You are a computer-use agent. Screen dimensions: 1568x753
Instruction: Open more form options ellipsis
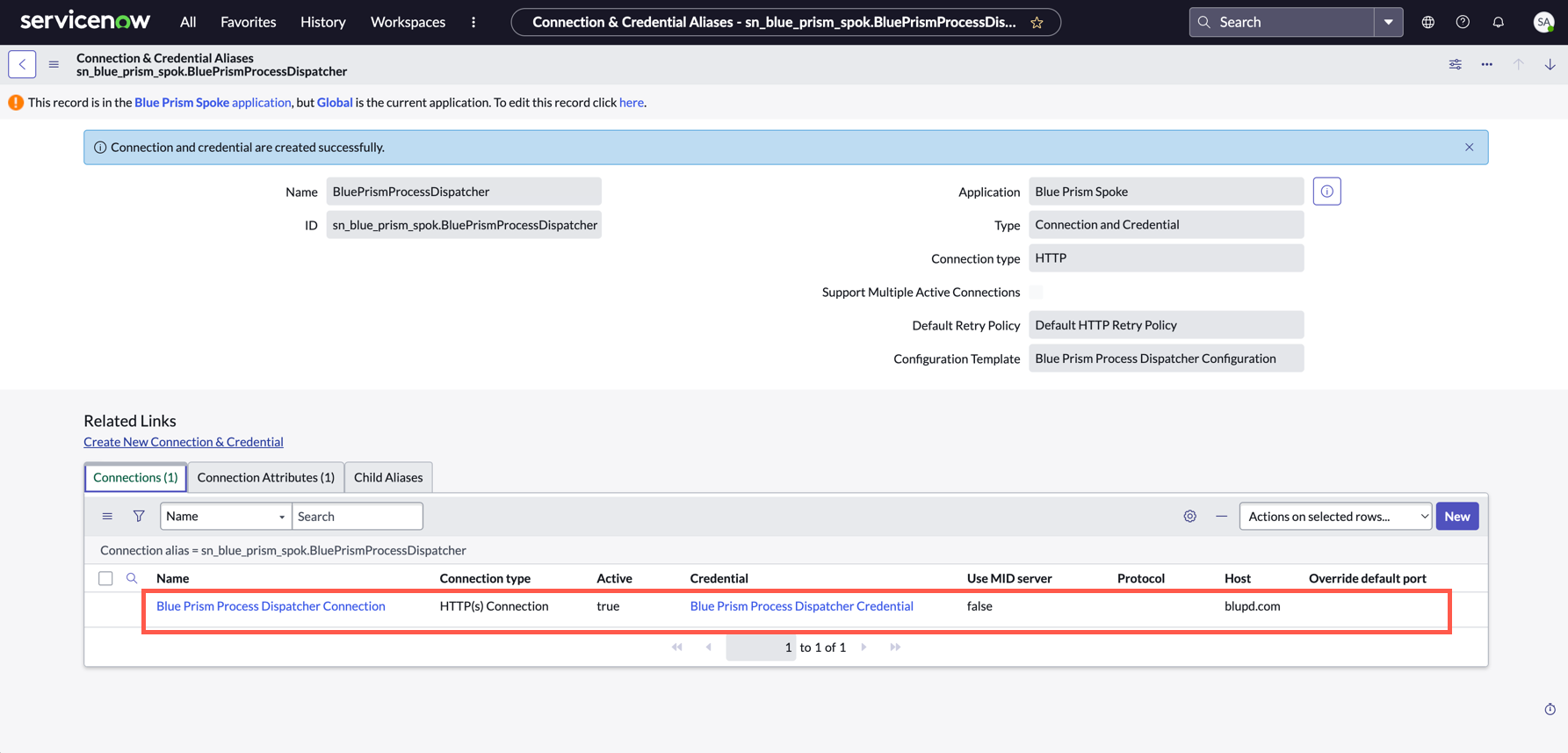[1486, 64]
